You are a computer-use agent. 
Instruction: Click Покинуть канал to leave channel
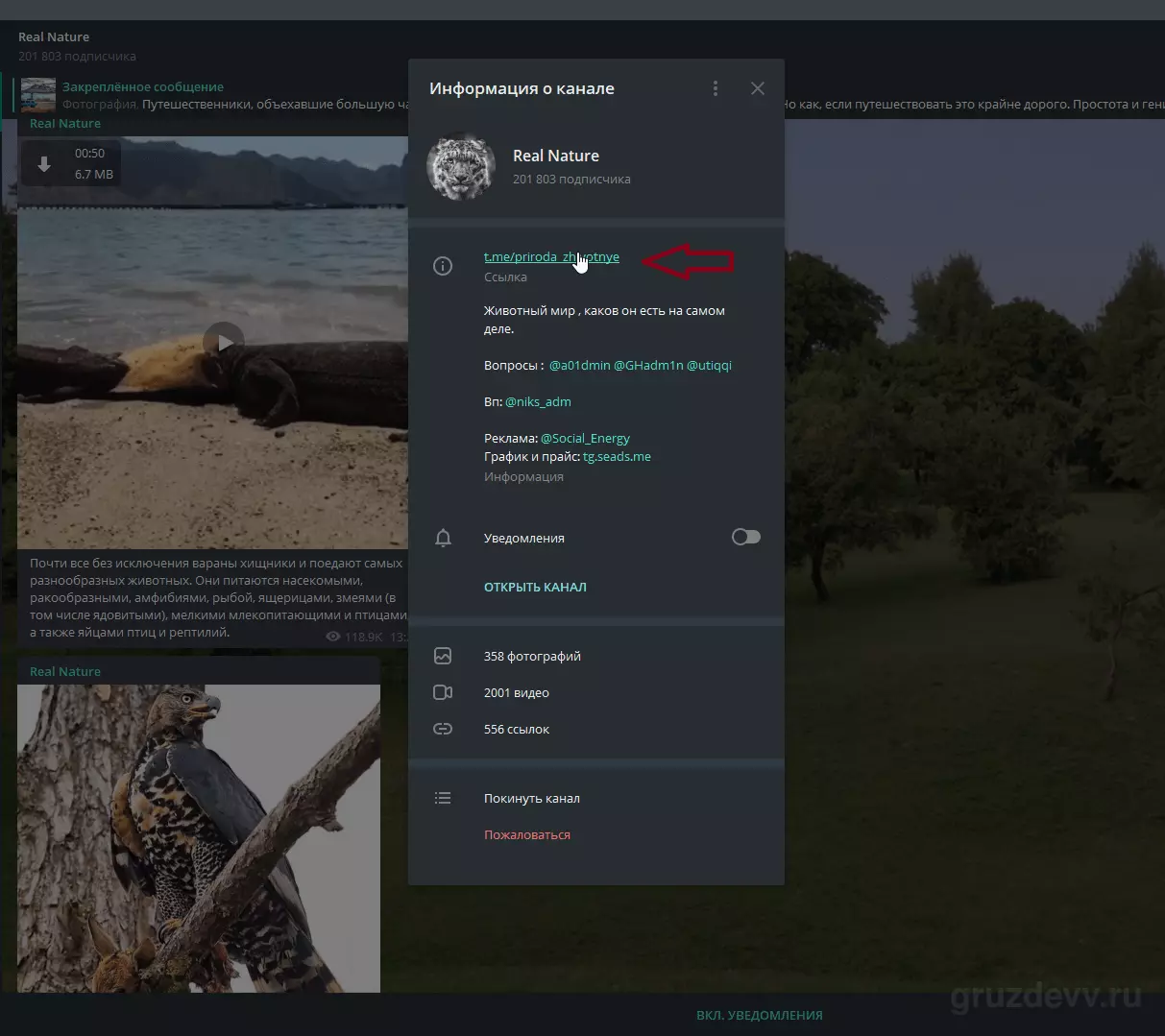tap(532, 799)
